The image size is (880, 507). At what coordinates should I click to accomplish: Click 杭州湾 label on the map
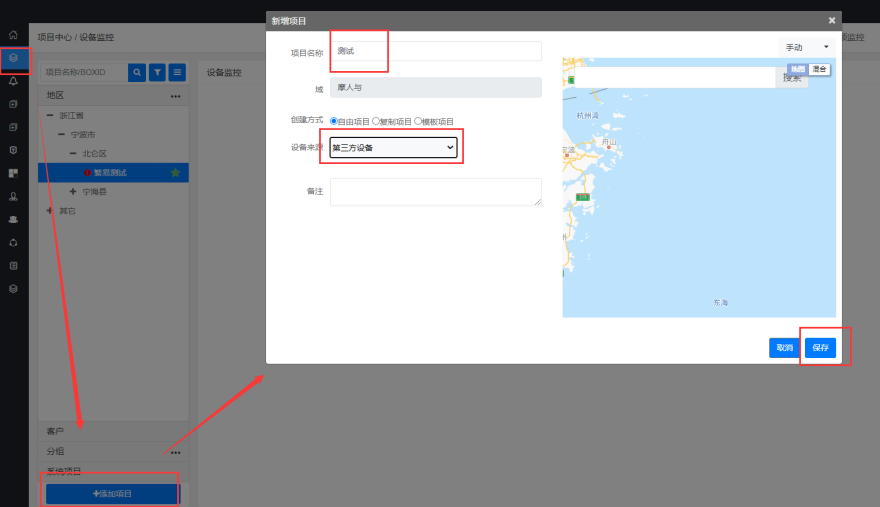[x=588, y=116]
